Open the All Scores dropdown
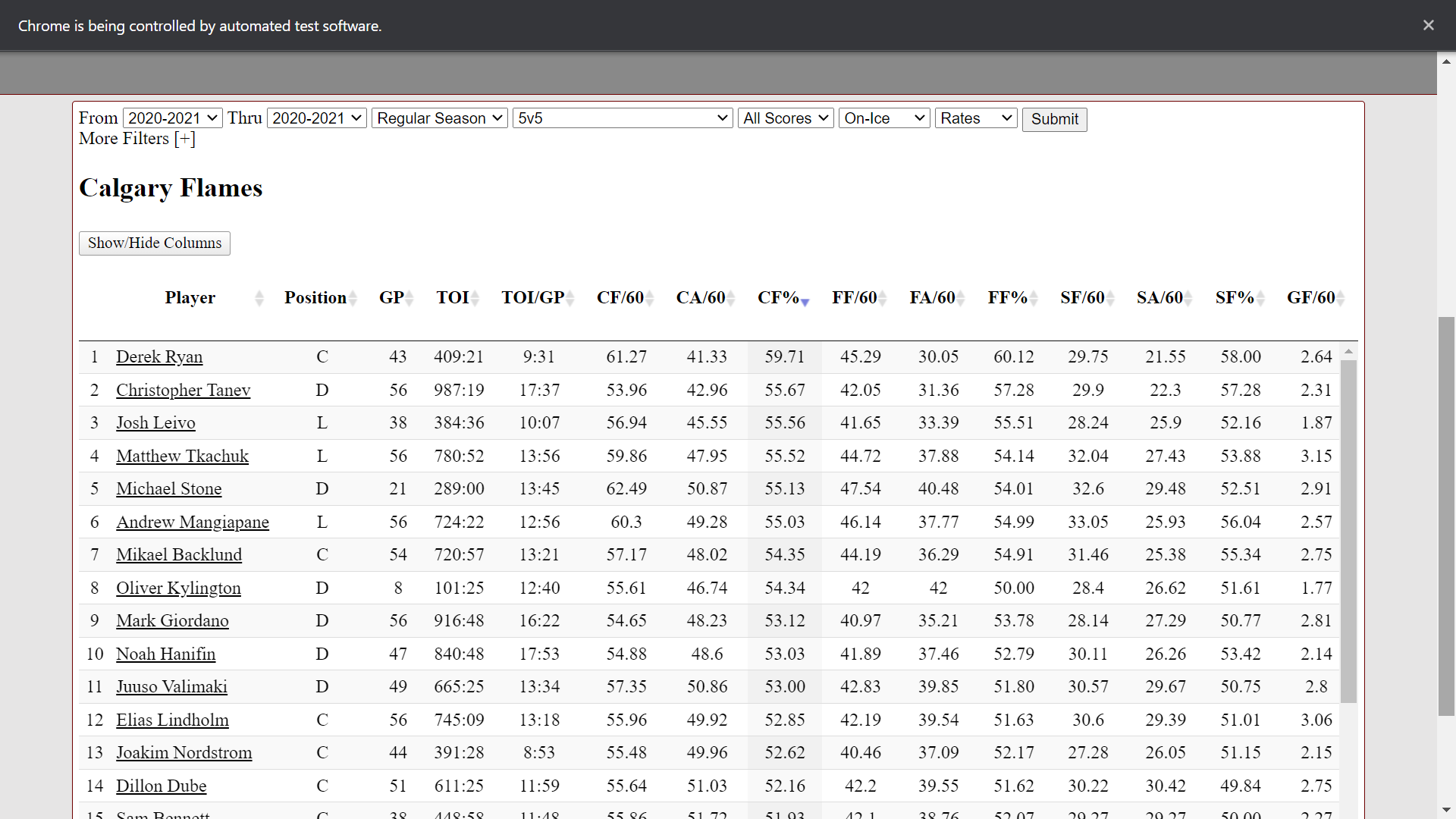The height and width of the screenshot is (819, 1456). click(786, 118)
